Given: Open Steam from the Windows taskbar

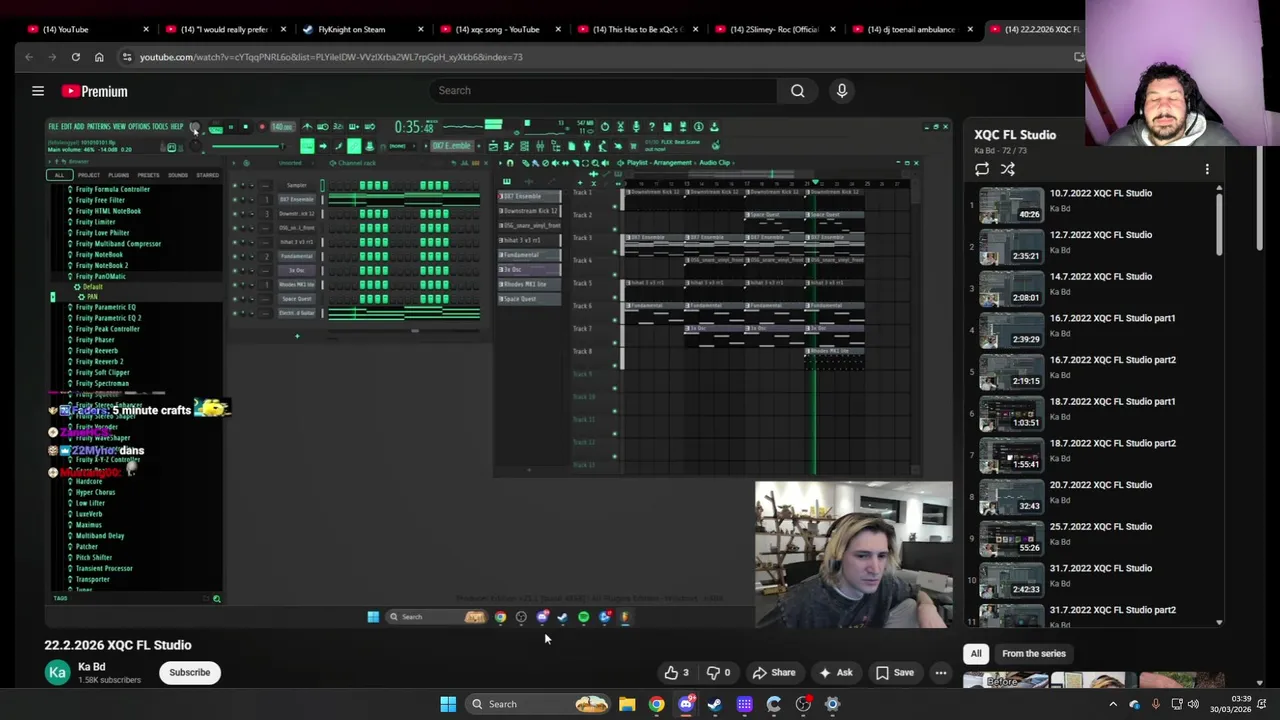Looking at the screenshot, I should tap(715, 704).
